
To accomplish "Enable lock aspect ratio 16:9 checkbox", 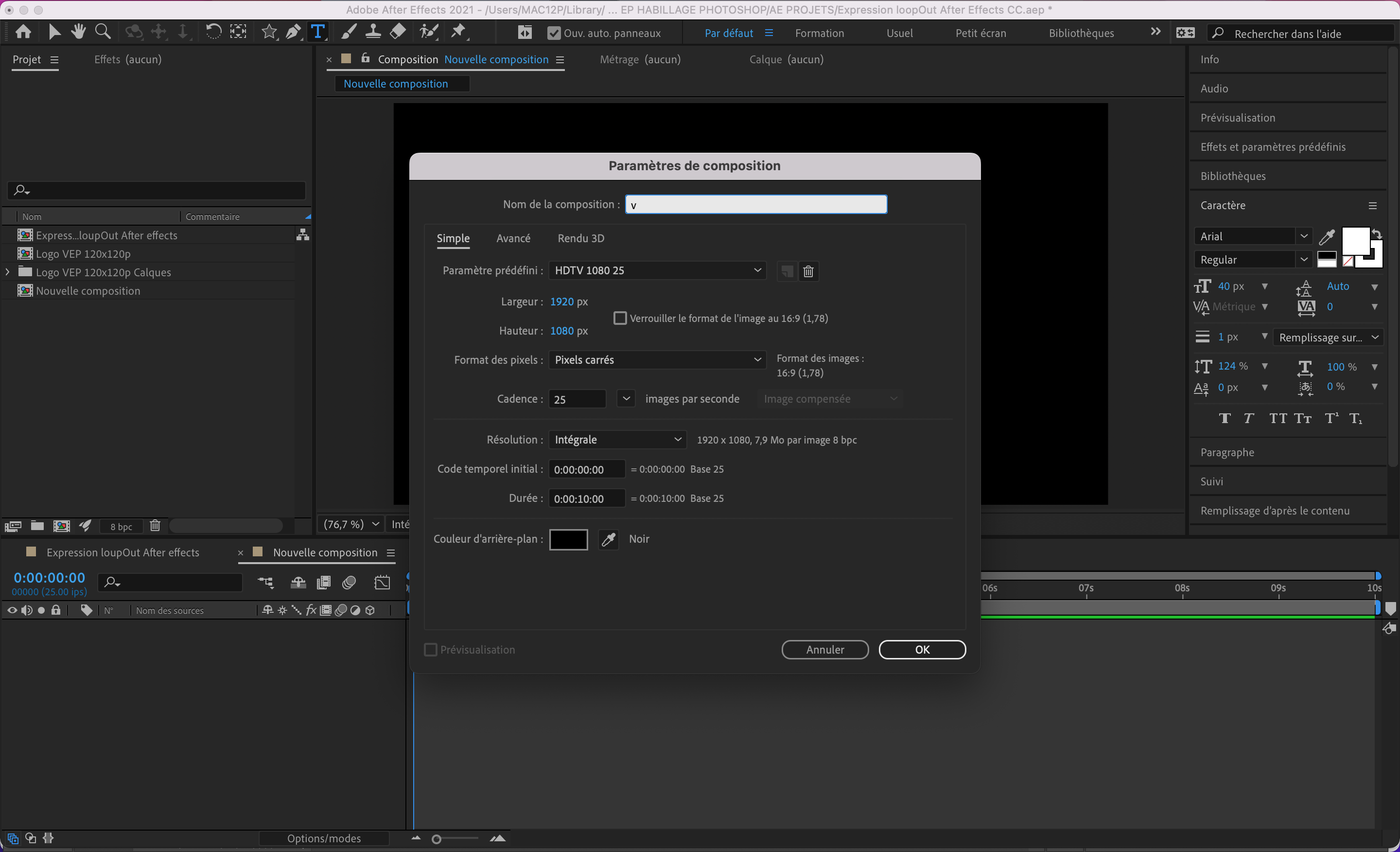I will pyautogui.click(x=620, y=319).
